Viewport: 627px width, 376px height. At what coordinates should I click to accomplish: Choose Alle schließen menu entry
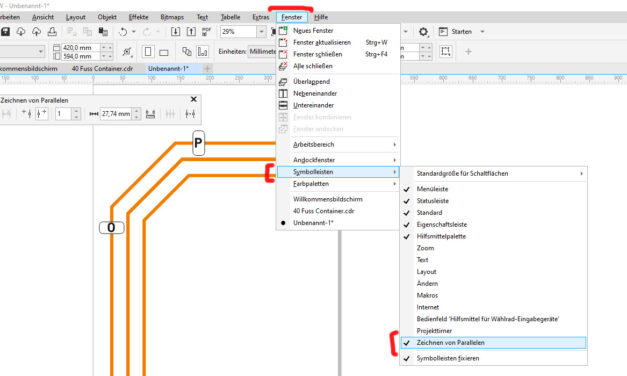pos(338,66)
